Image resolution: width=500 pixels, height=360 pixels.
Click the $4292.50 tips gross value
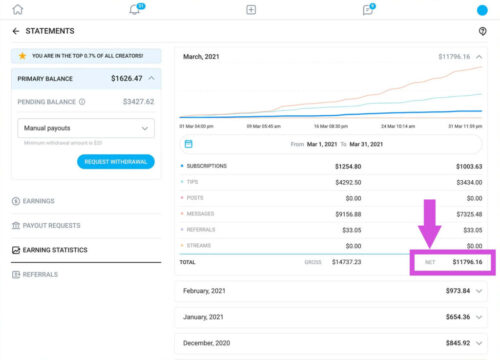348,182
